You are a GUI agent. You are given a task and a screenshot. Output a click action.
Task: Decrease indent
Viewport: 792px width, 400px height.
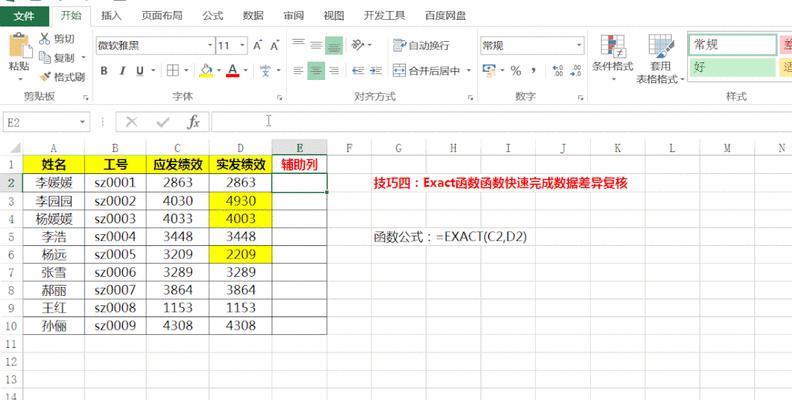358,71
